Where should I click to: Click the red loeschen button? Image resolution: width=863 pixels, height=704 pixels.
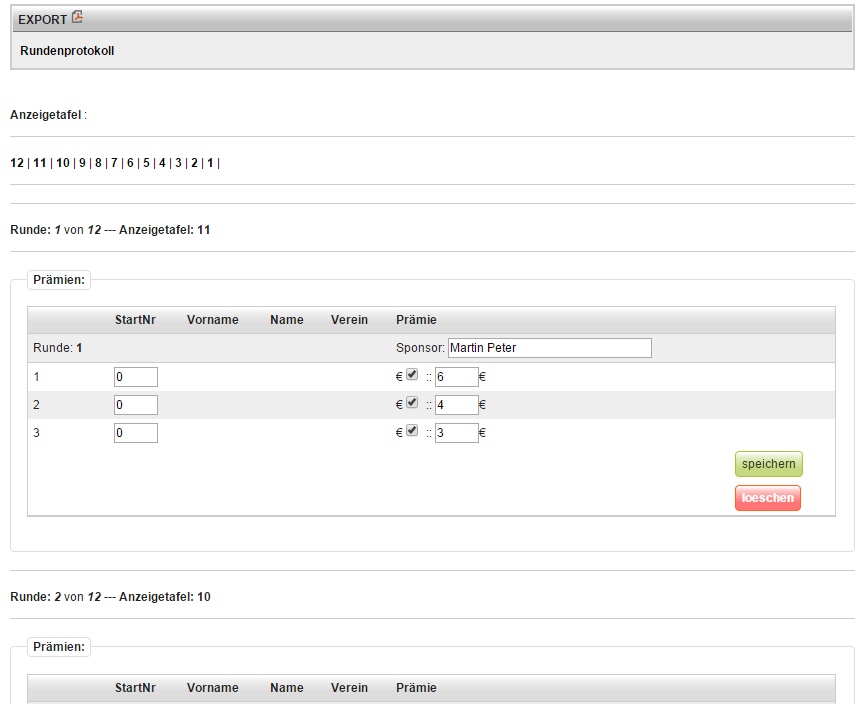[767, 498]
